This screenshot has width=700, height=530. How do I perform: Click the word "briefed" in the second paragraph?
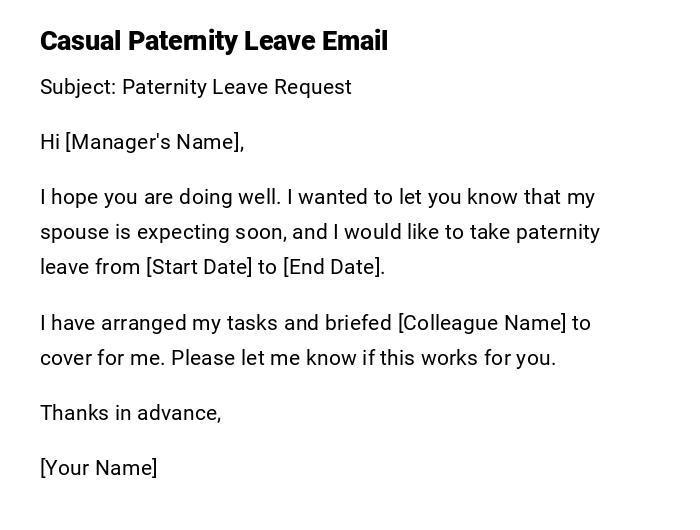(x=360, y=323)
